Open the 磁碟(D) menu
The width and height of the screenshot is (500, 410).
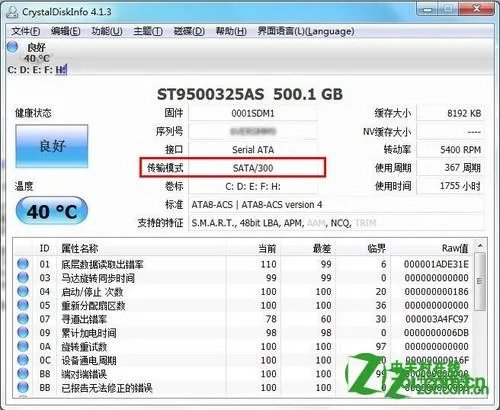[189, 31]
